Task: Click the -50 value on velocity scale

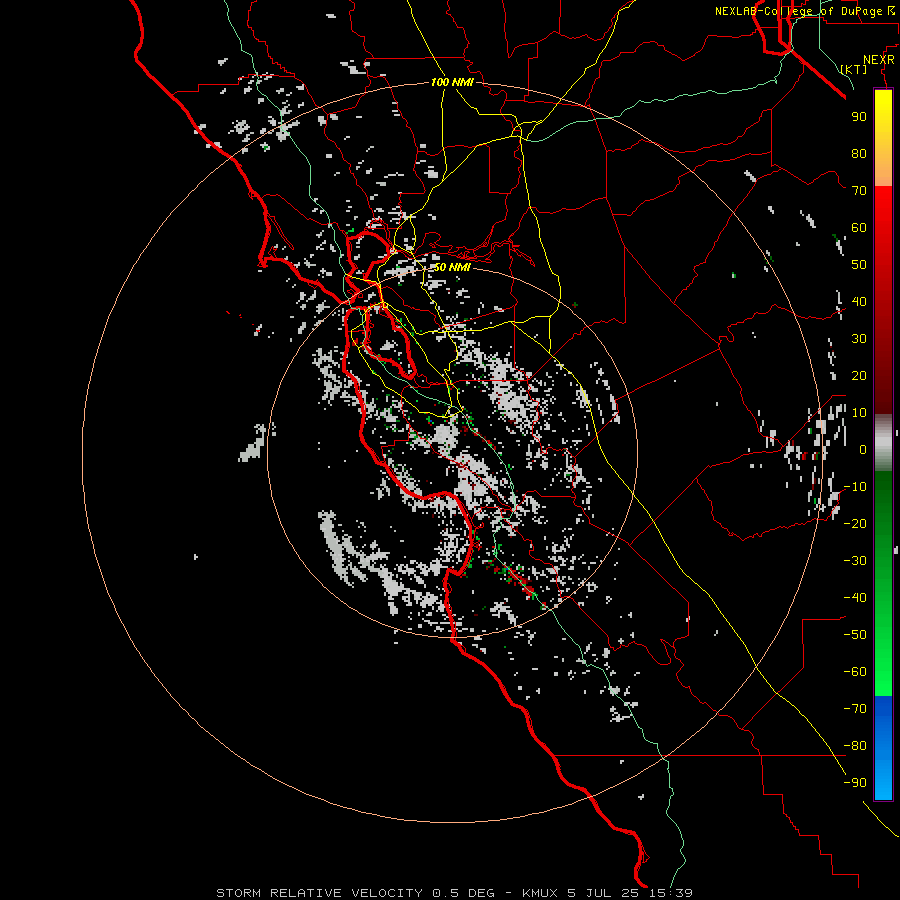Action: point(855,634)
